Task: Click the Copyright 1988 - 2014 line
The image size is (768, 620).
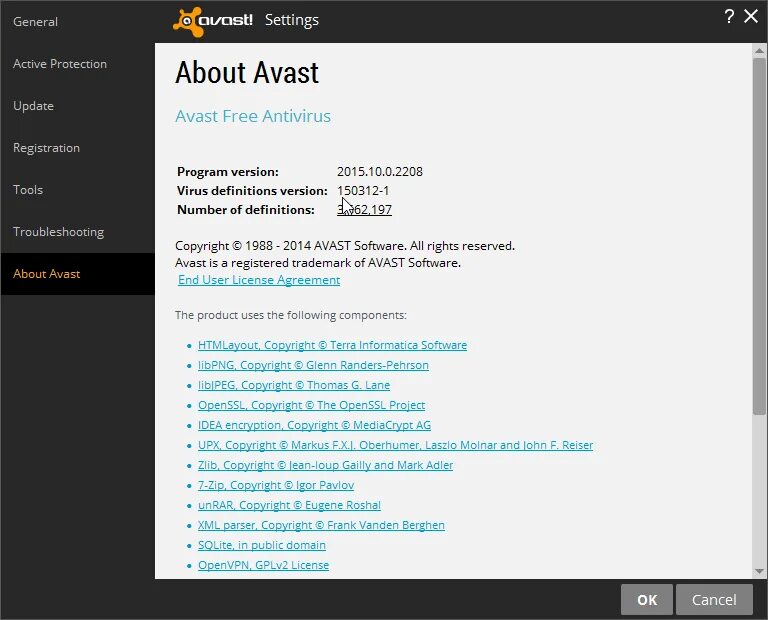Action: coord(345,246)
